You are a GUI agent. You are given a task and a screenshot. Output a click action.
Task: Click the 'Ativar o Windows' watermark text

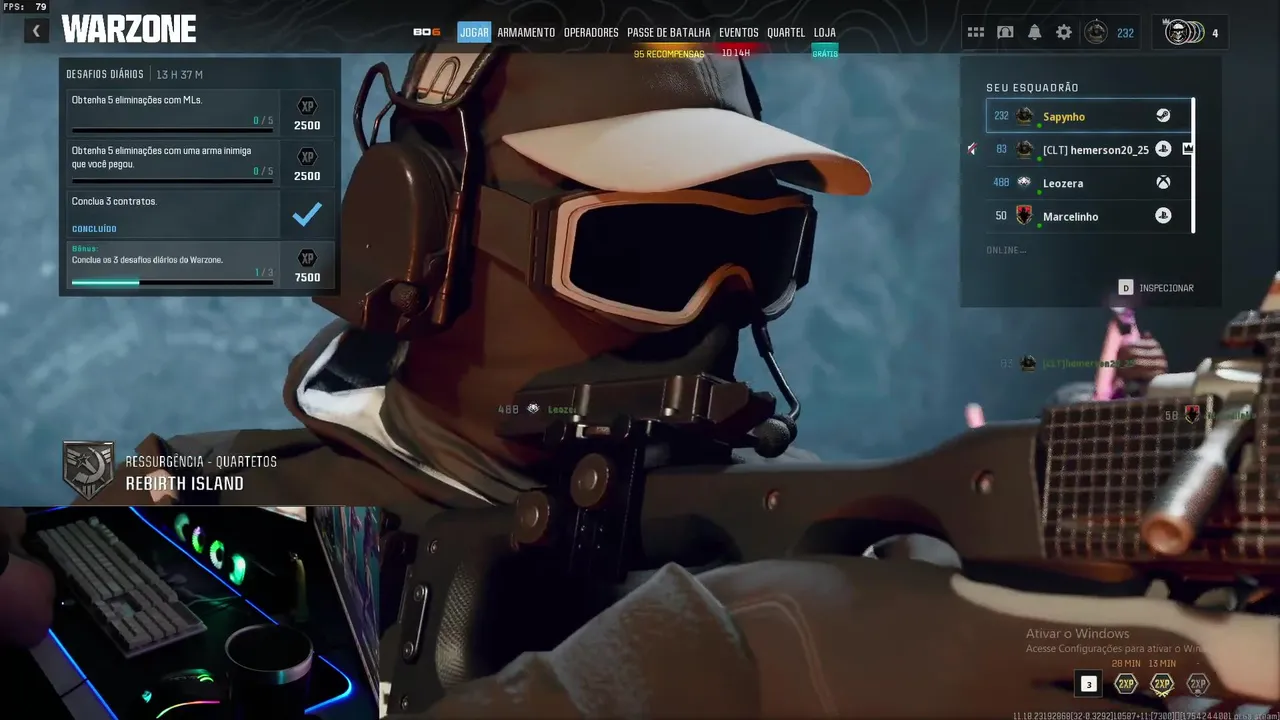pyautogui.click(x=1077, y=633)
